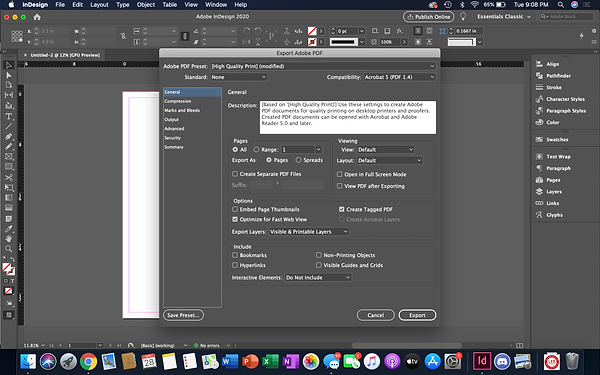Click the Cancel button
Image resolution: width=600 pixels, height=375 pixels.
coord(375,315)
